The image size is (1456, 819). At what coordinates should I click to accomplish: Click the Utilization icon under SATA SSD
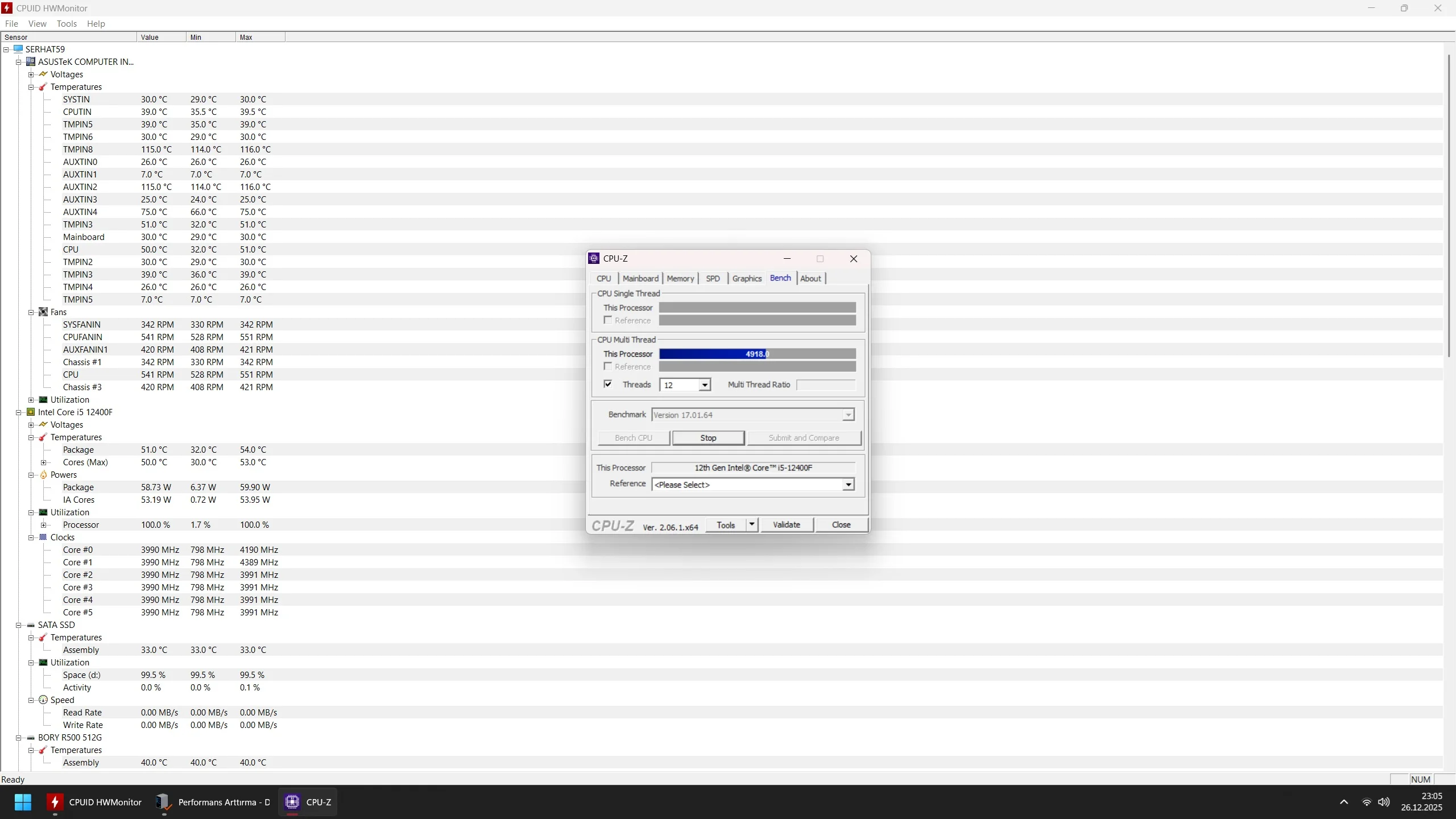point(43,662)
